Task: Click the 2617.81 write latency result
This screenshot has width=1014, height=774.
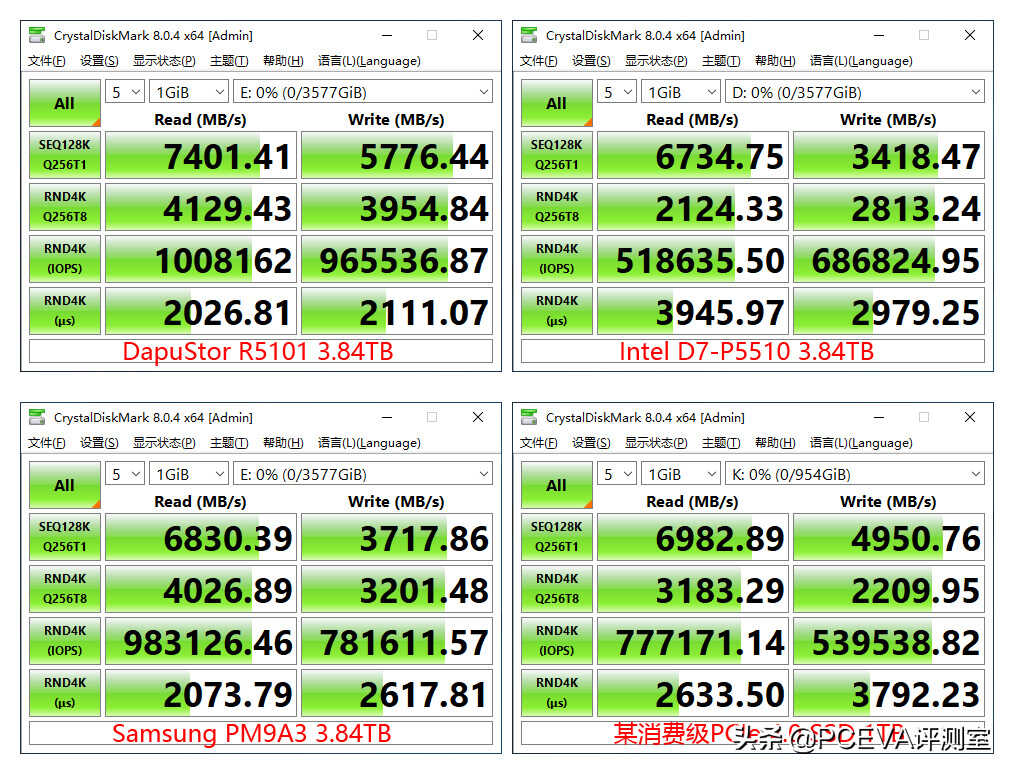Action: coord(397,693)
